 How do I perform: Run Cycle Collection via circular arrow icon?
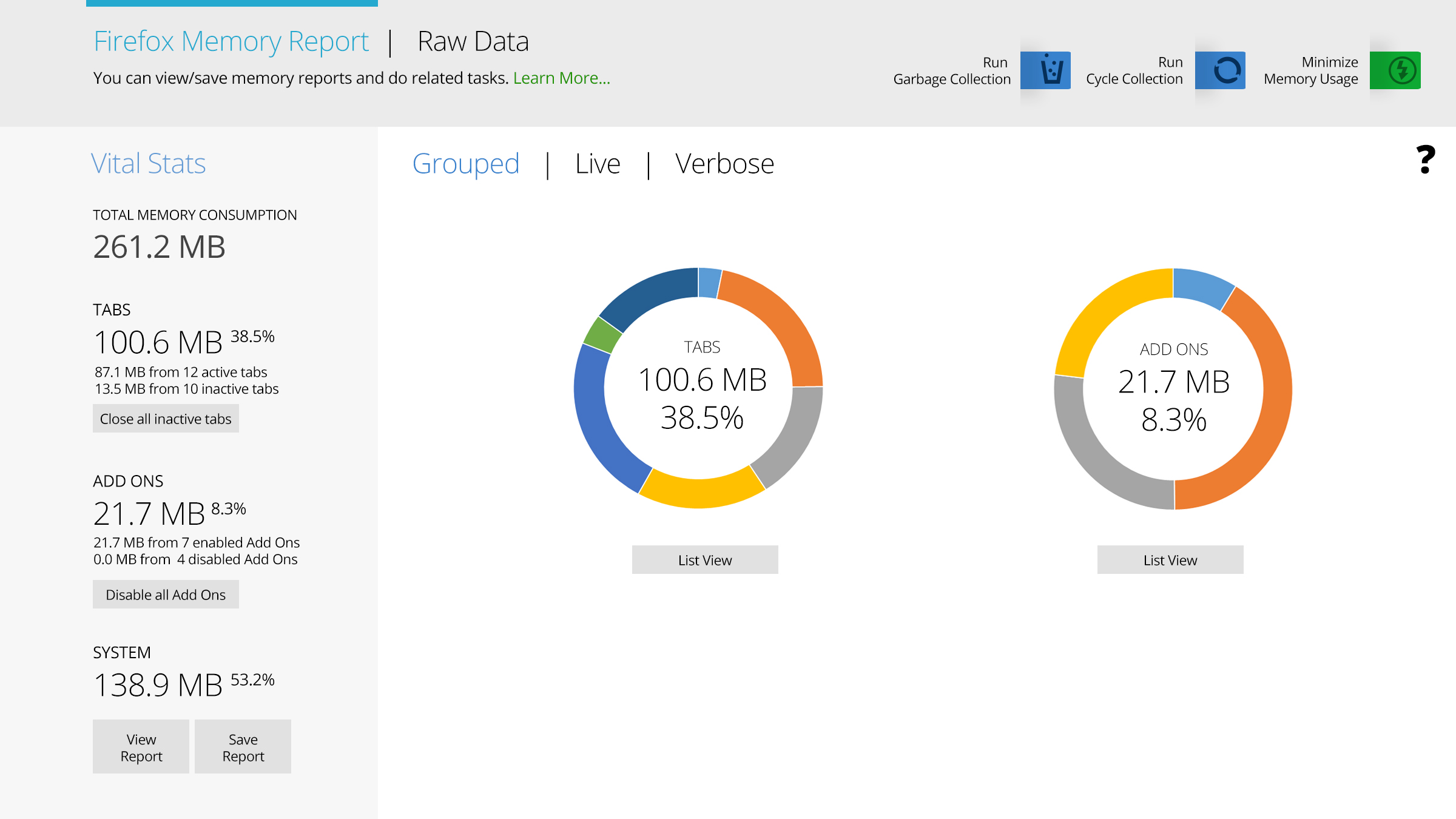[1220, 70]
